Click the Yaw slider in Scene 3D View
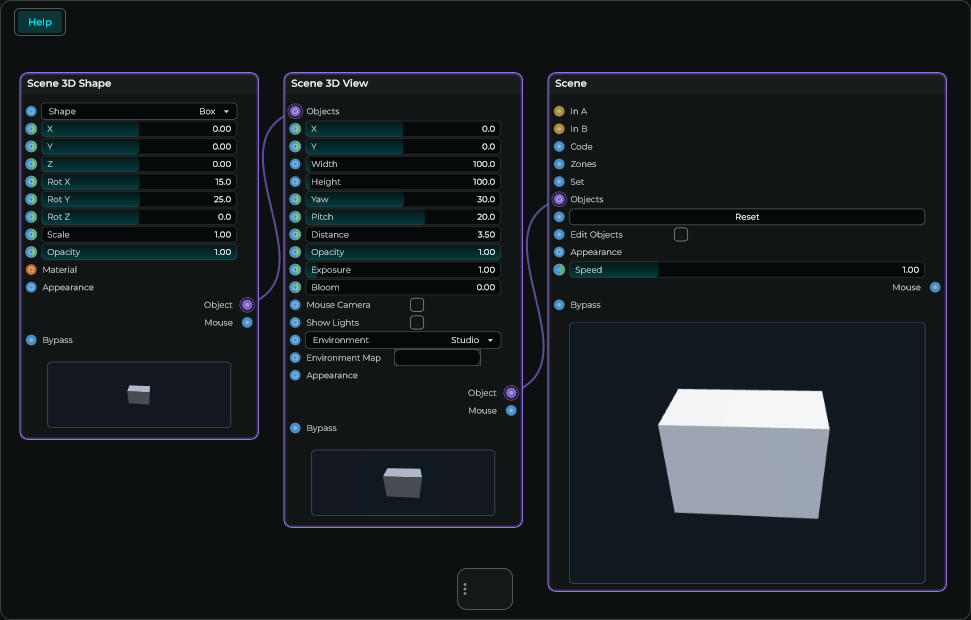The width and height of the screenshot is (971, 620). (403, 199)
